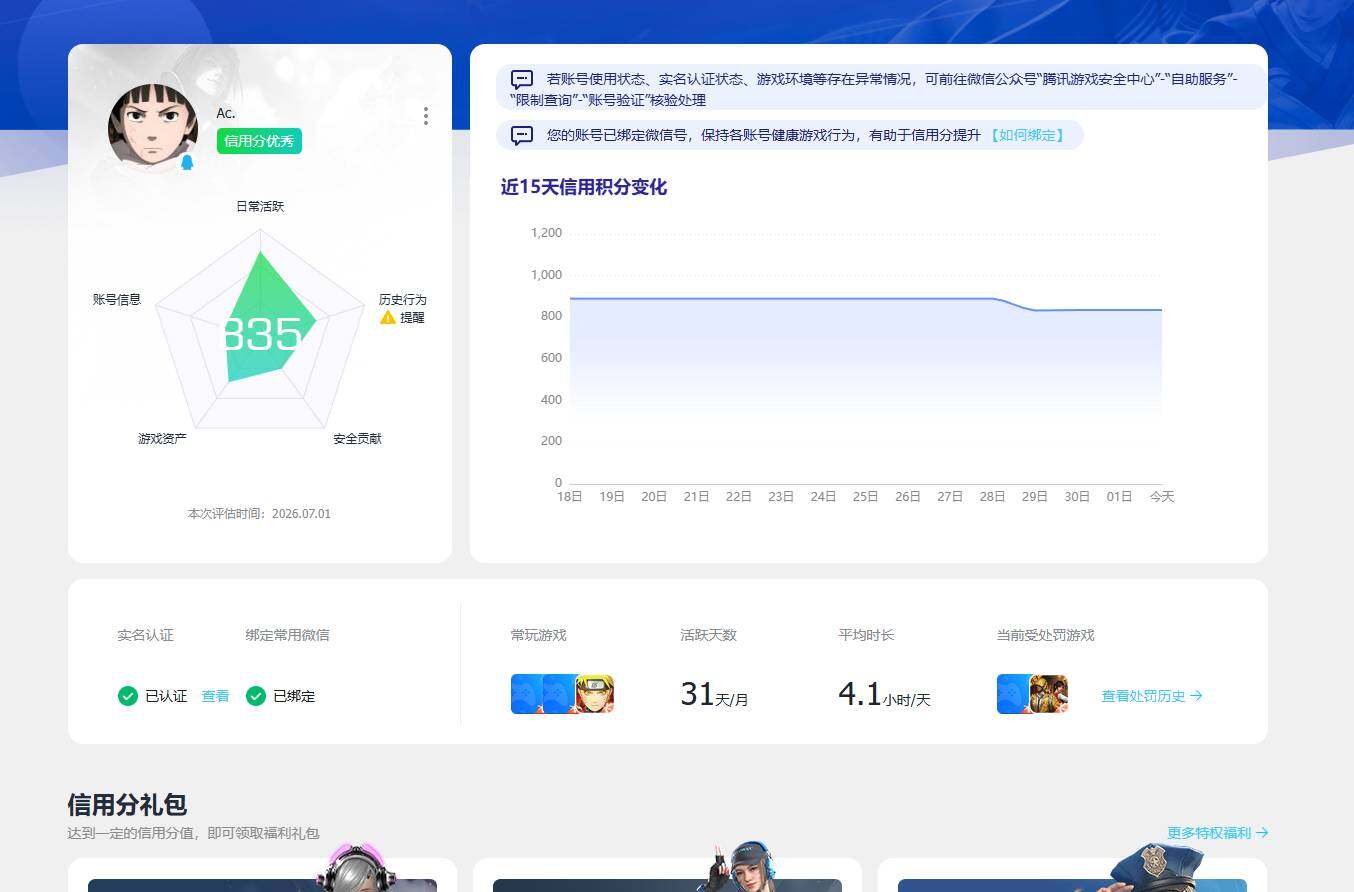Select the 历史行为 radar axis label
This screenshot has width=1354, height=892.
click(403, 299)
